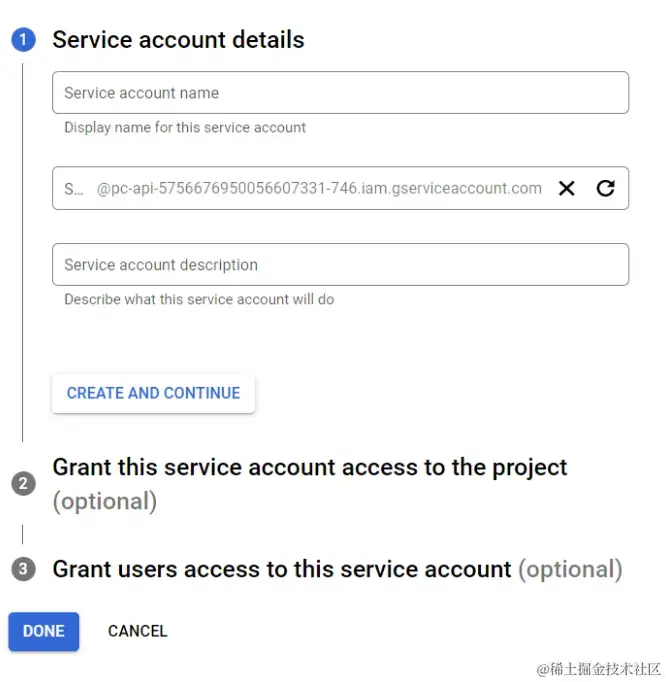The height and width of the screenshot is (682, 666).
Task: Regenerate service account ID with refresh icon
Action: (605, 188)
